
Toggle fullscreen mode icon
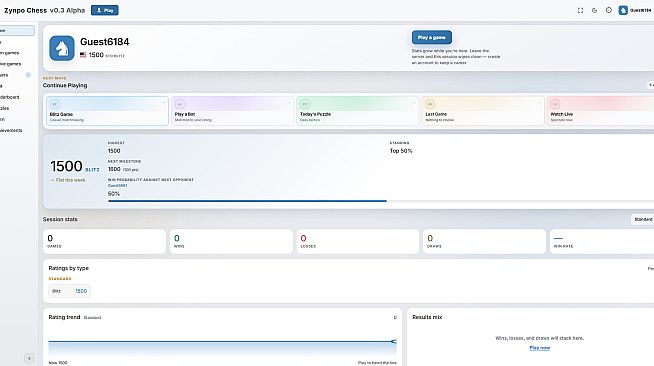point(580,10)
